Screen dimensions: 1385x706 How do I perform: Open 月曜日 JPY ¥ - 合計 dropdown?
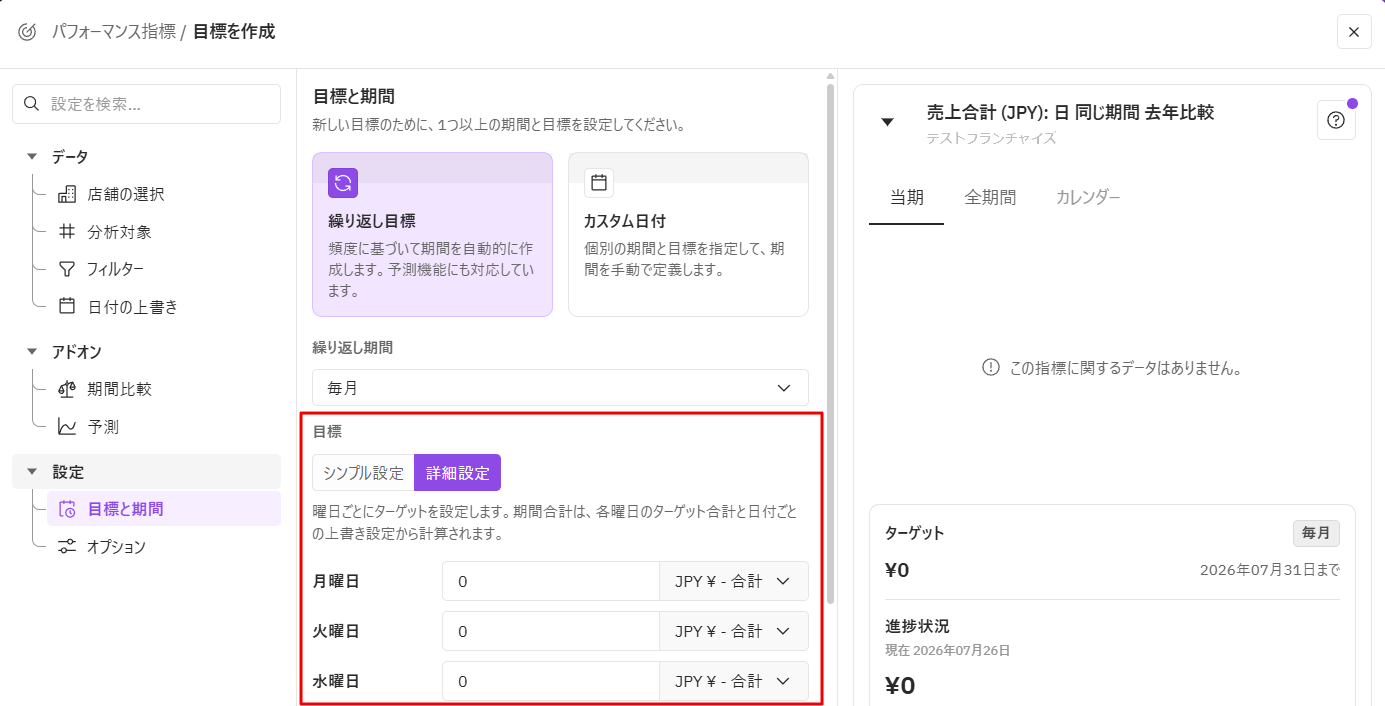pos(733,581)
